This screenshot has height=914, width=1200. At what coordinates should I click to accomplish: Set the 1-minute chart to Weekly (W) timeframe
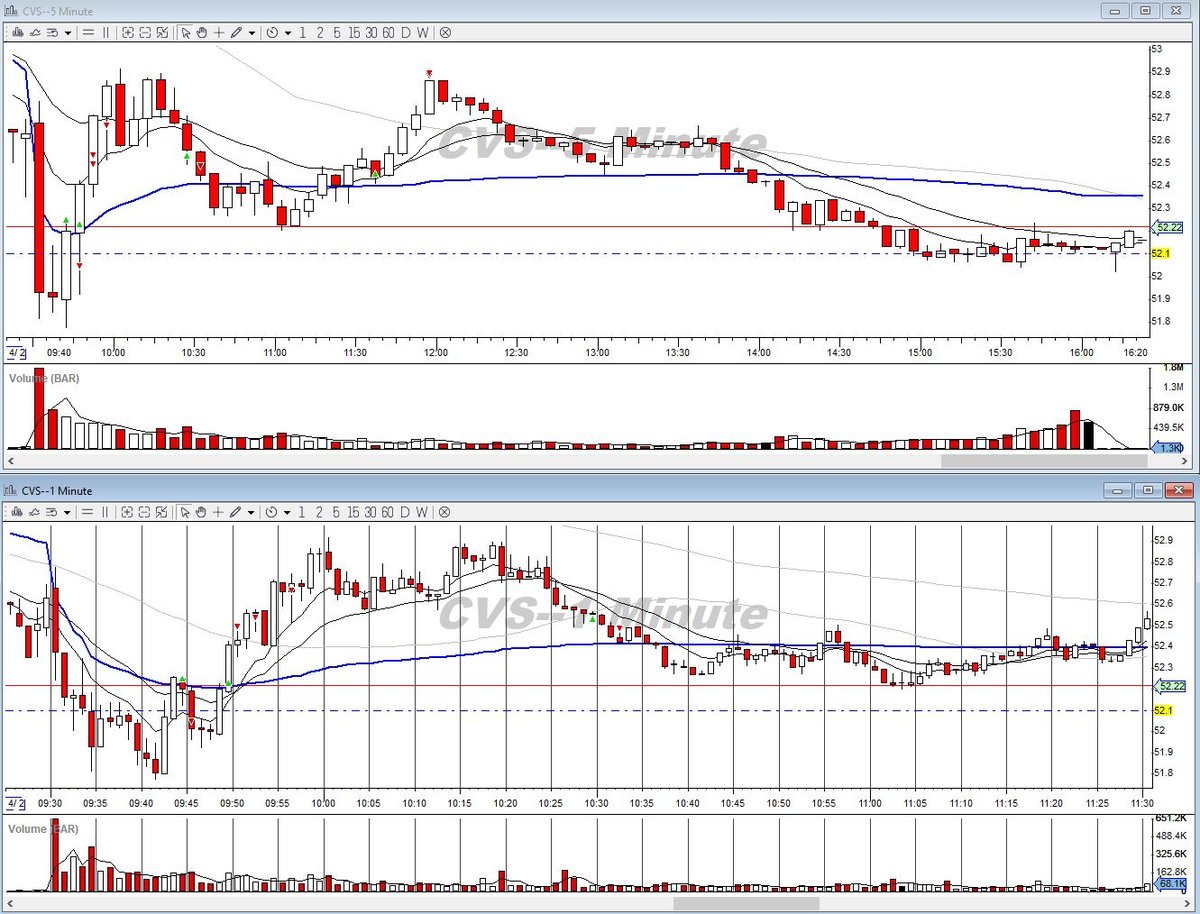point(422,511)
